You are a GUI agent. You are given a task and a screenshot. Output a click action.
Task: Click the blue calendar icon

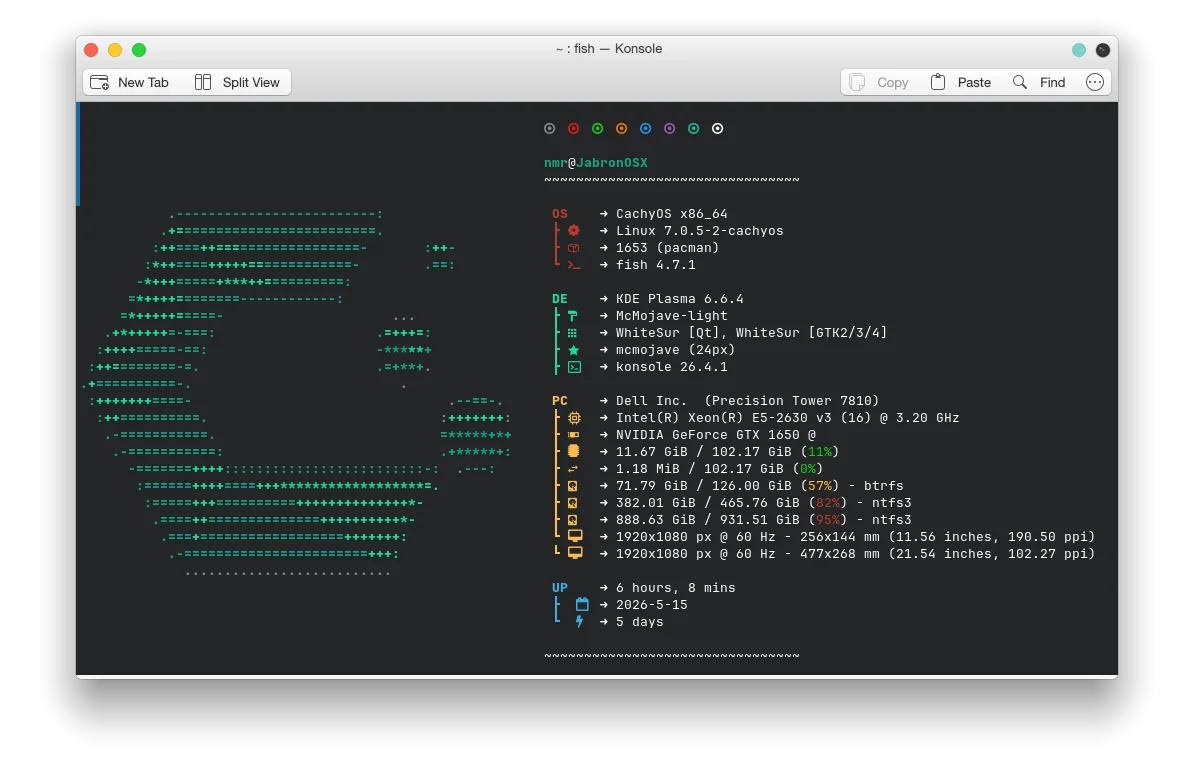point(582,604)
